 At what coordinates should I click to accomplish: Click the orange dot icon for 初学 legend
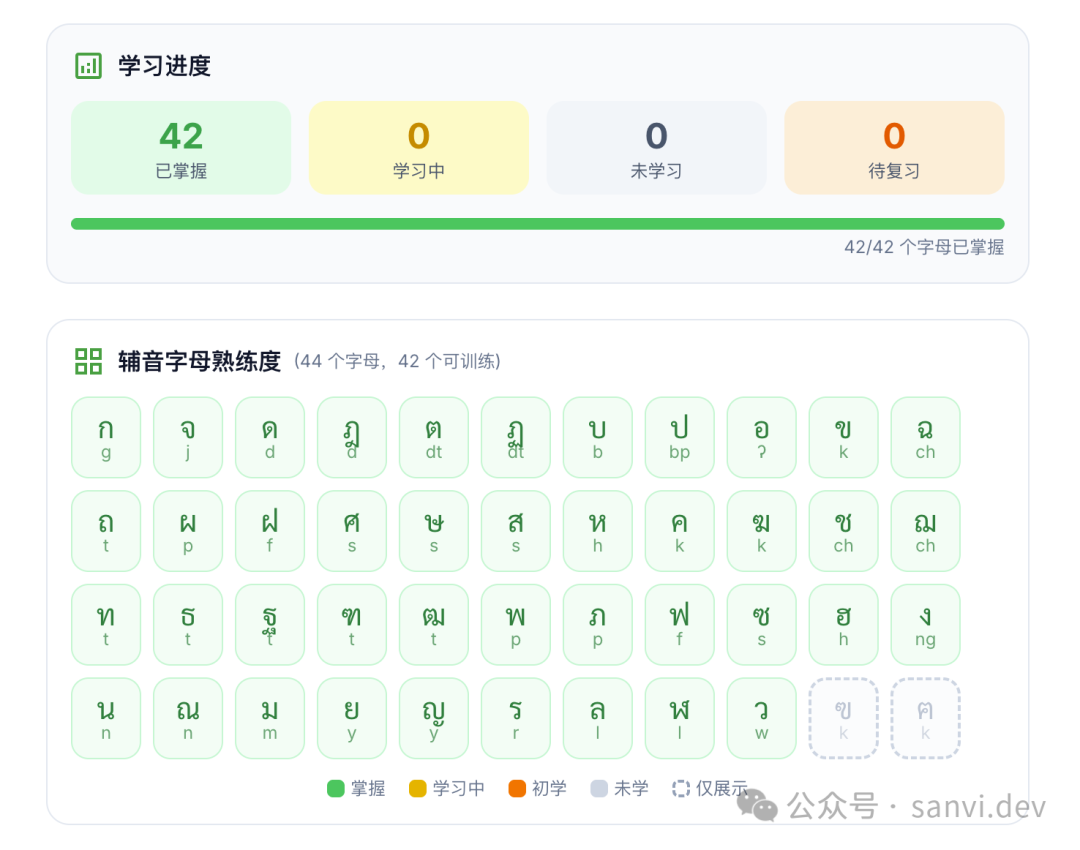(518, 788)
